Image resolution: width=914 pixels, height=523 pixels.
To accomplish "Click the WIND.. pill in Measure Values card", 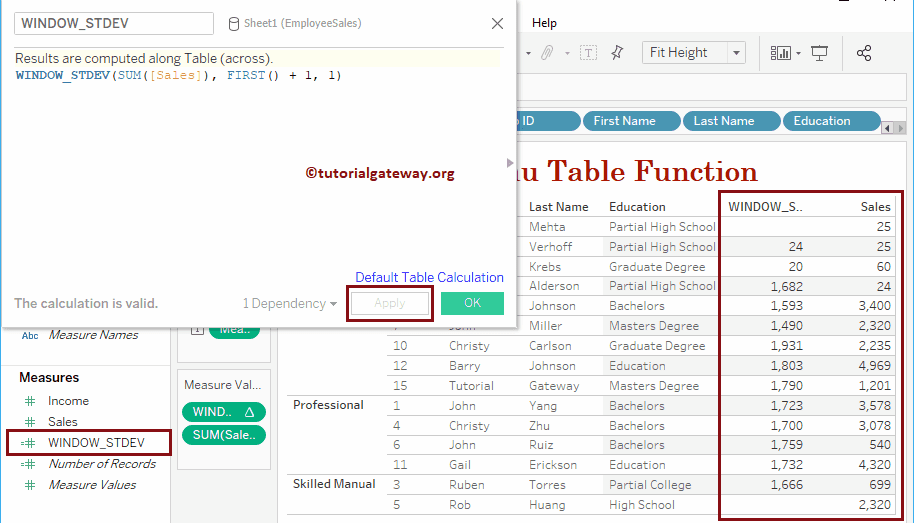I will (224, 412).
